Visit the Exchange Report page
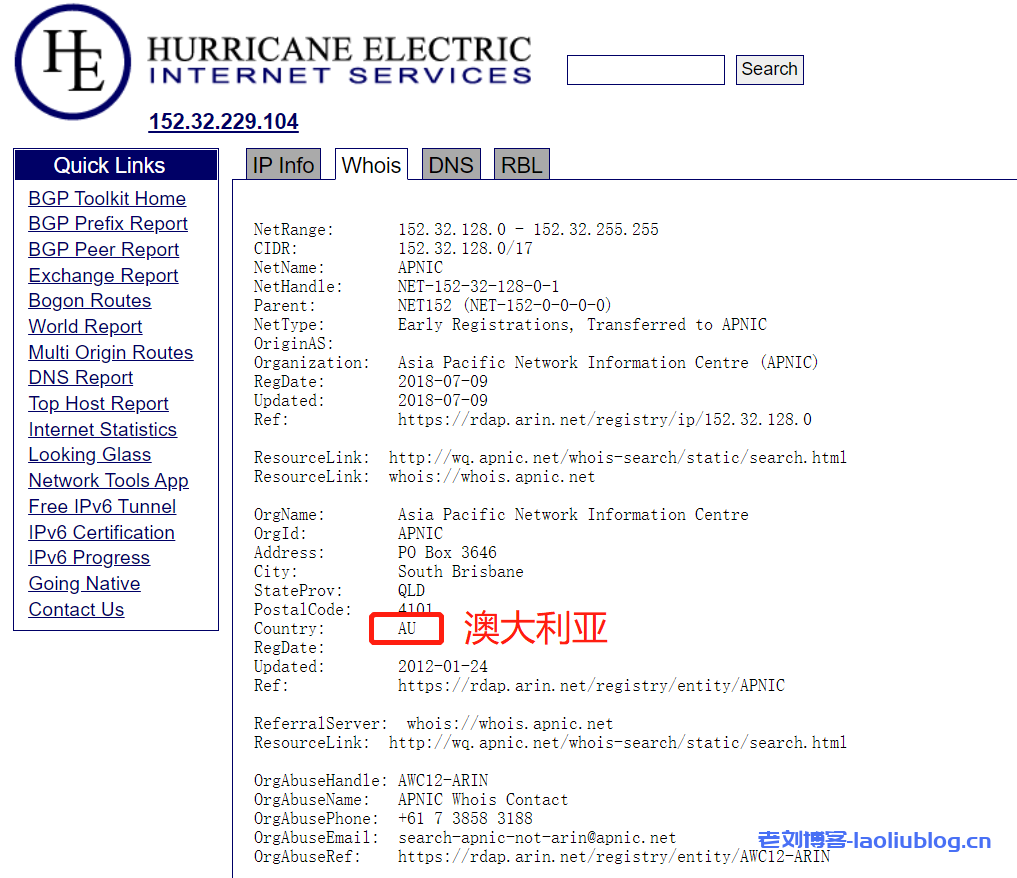The image size is (1017, 878). pos(103,276)
